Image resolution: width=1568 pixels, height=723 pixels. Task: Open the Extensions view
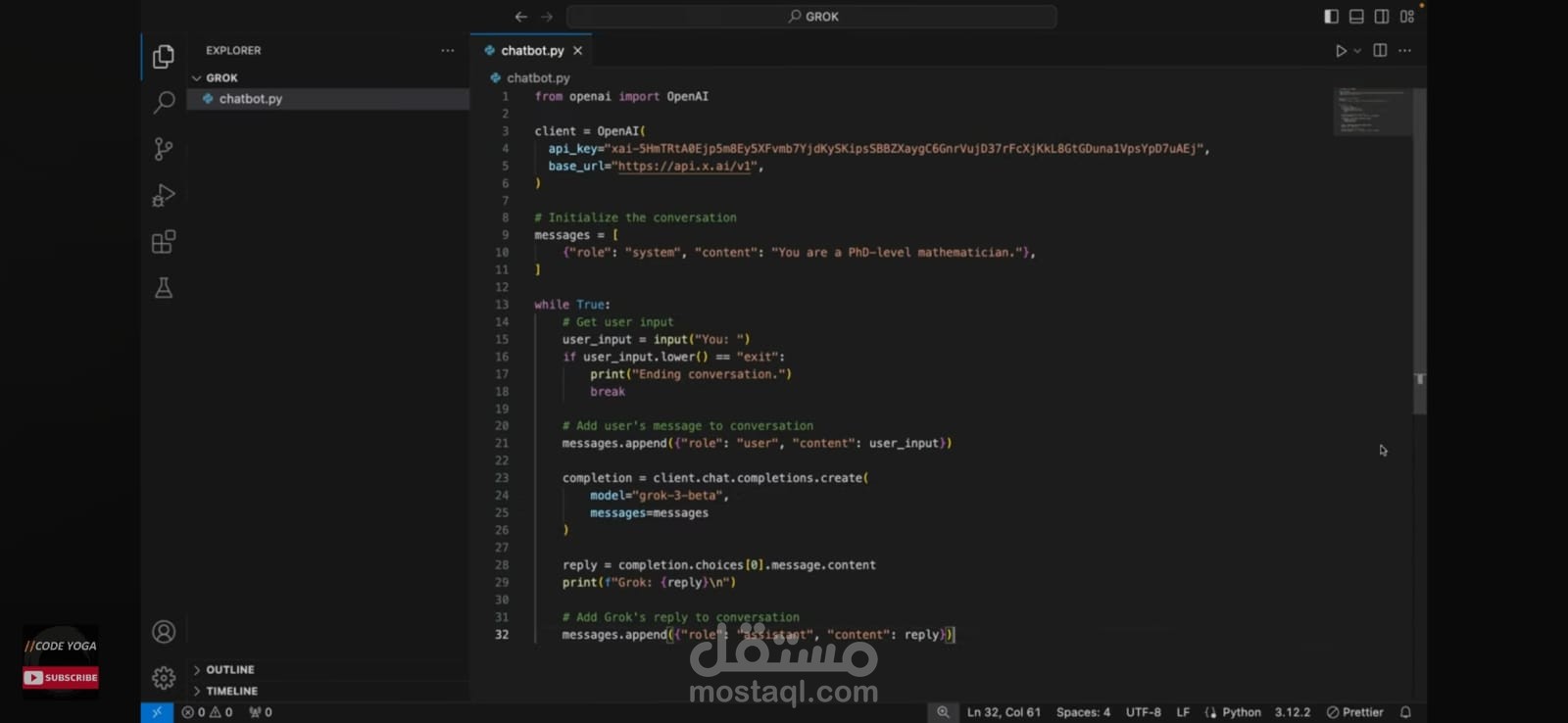[x=164, y=242]
